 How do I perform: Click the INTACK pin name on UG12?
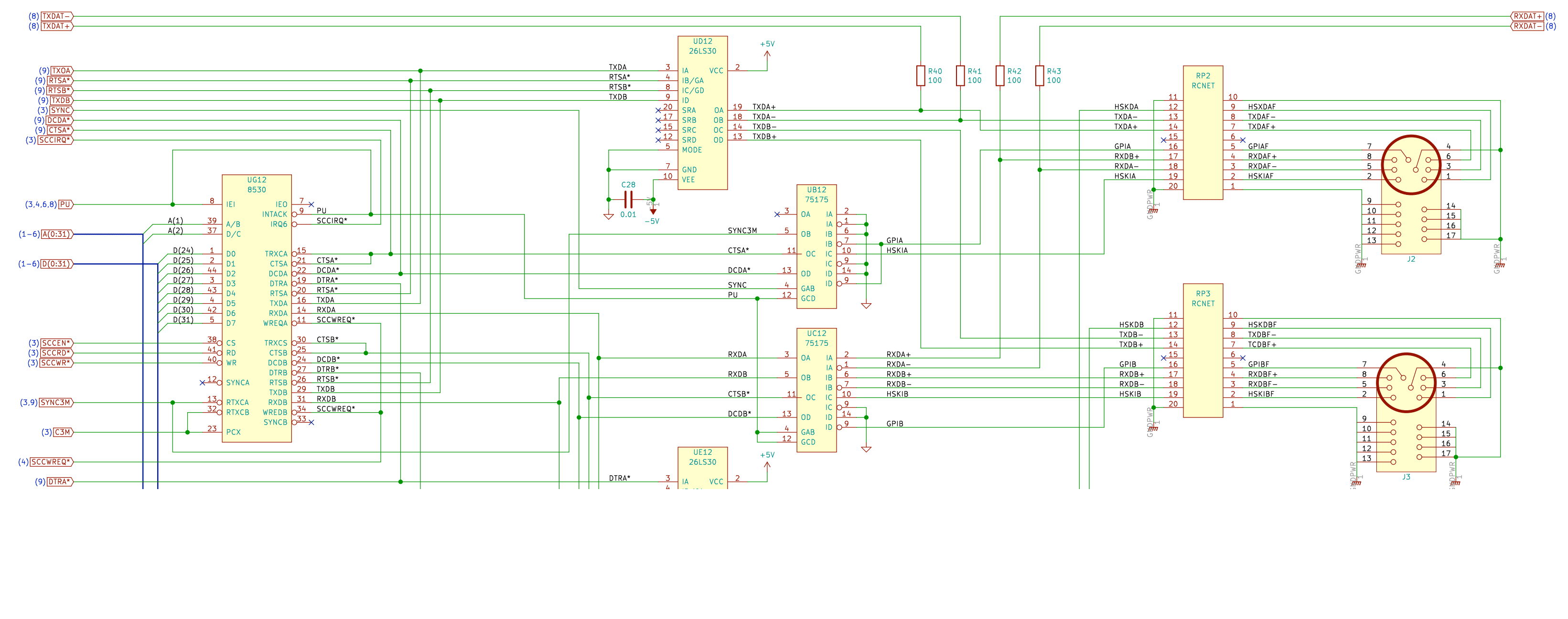point(275,214)
